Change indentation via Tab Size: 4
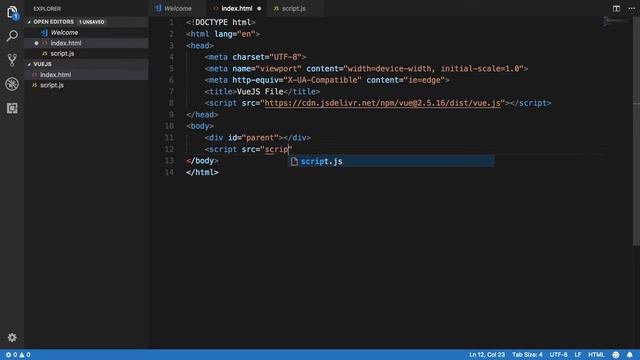 (527, 355)
